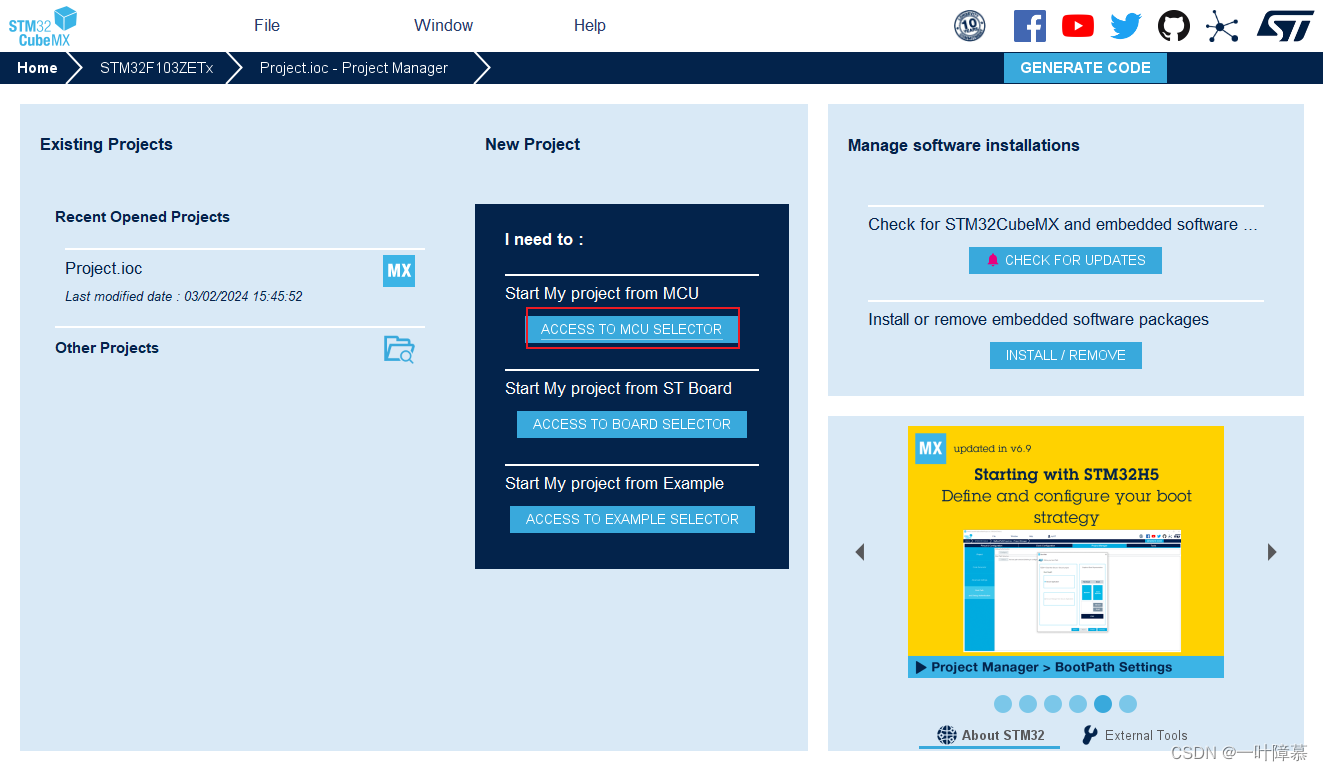Select second carousel dot indicator
The height and width of the screenshot is (771, 1323).
pyautogui.click(x=1028, y=704)
